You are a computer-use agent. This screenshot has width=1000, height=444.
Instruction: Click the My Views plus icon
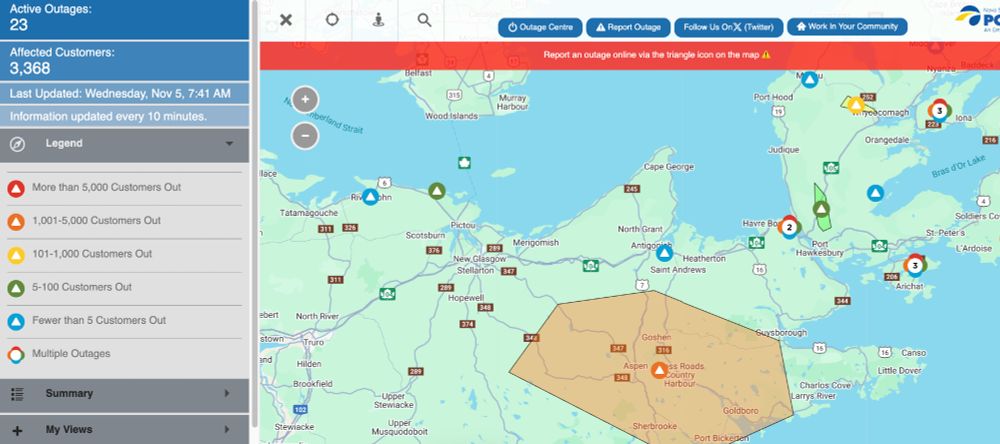tap(17, 431)
